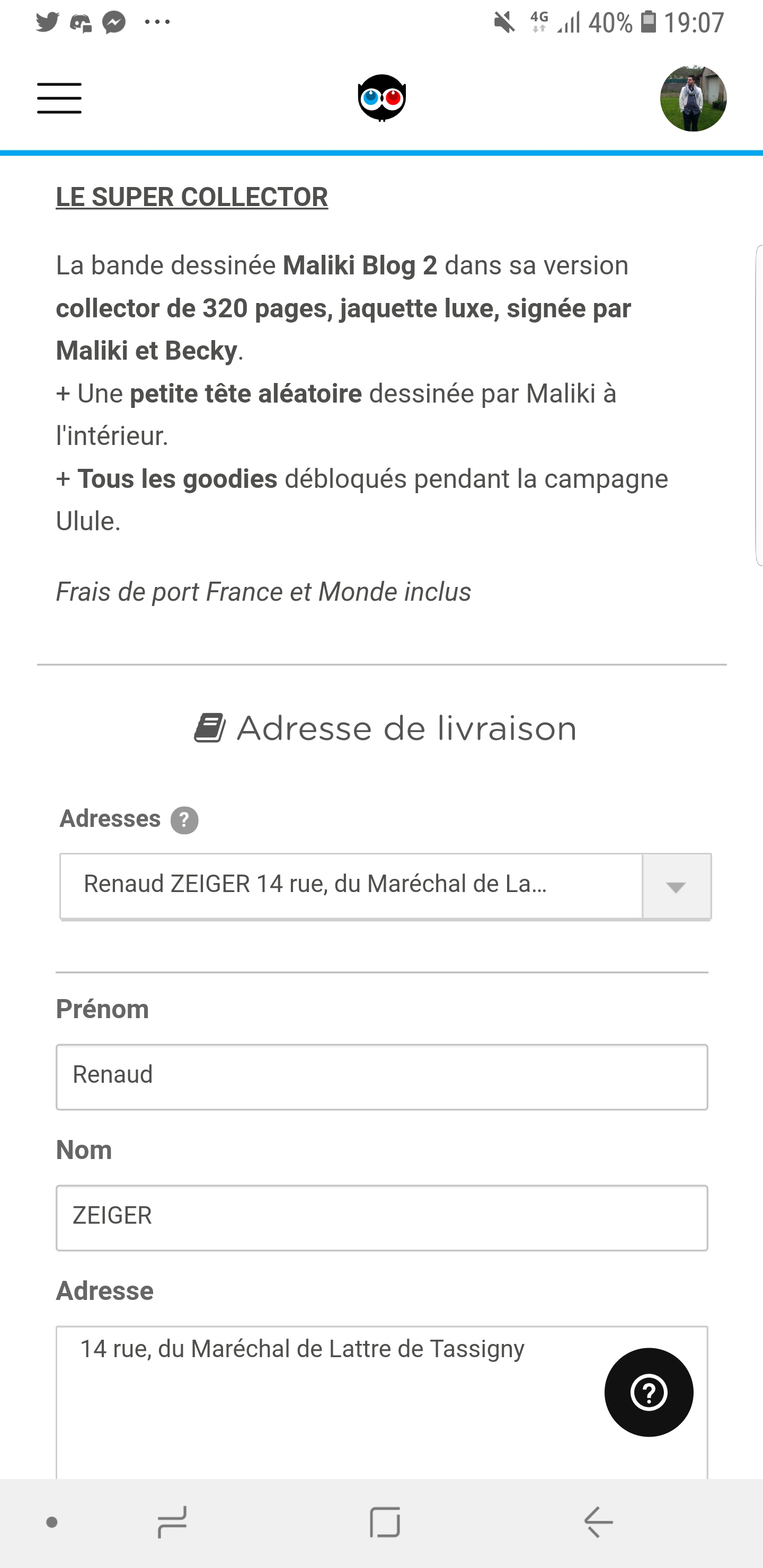Tap the small dot in navigation bar
Viewport: 763px width, 1568px height.
pyautogui.click(x=52, y=1522)
